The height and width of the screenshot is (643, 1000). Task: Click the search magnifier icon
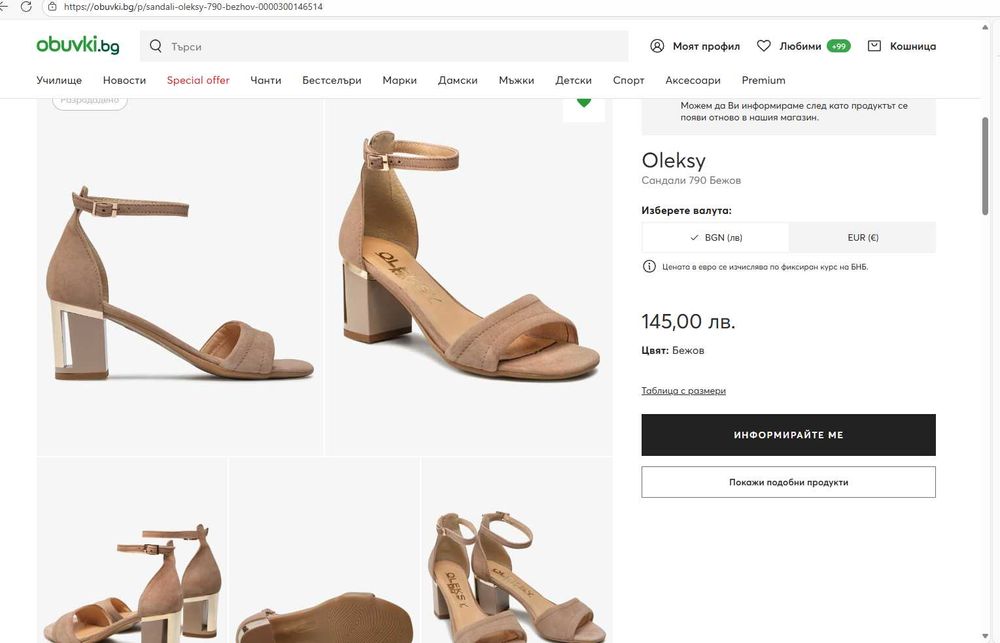(x=156, y=46)
